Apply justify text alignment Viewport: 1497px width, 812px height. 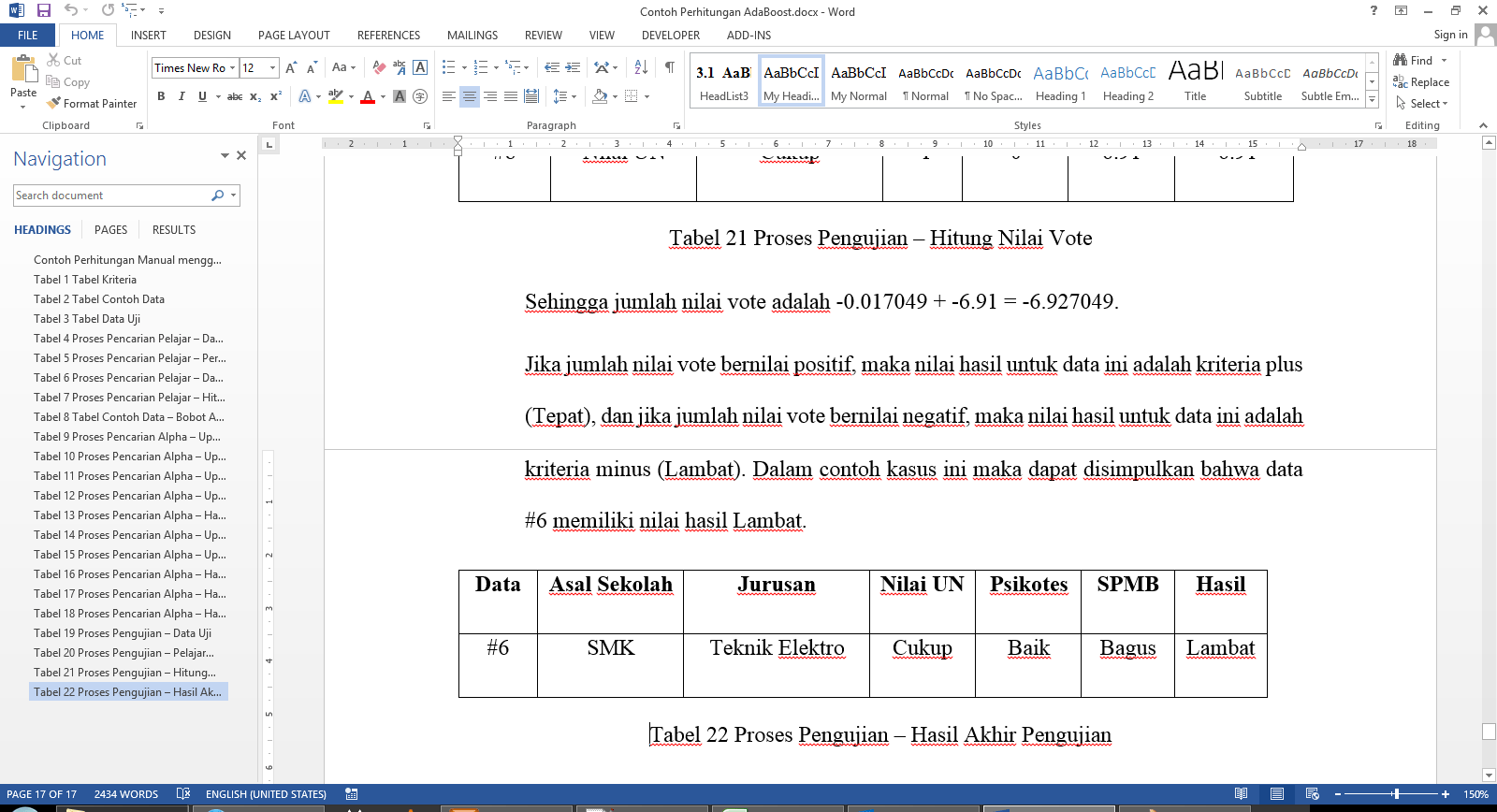(511, 96)
